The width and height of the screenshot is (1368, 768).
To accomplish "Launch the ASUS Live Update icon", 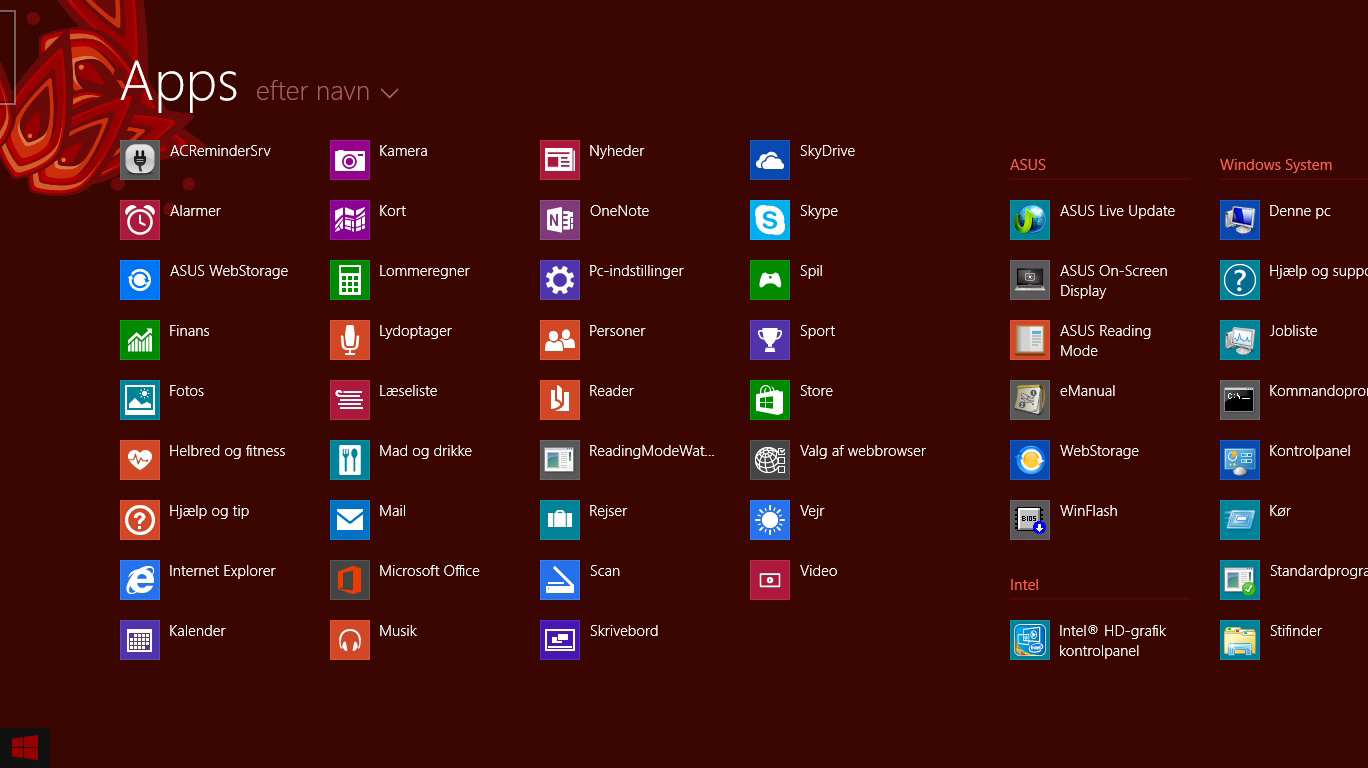I will [1030, 220].
